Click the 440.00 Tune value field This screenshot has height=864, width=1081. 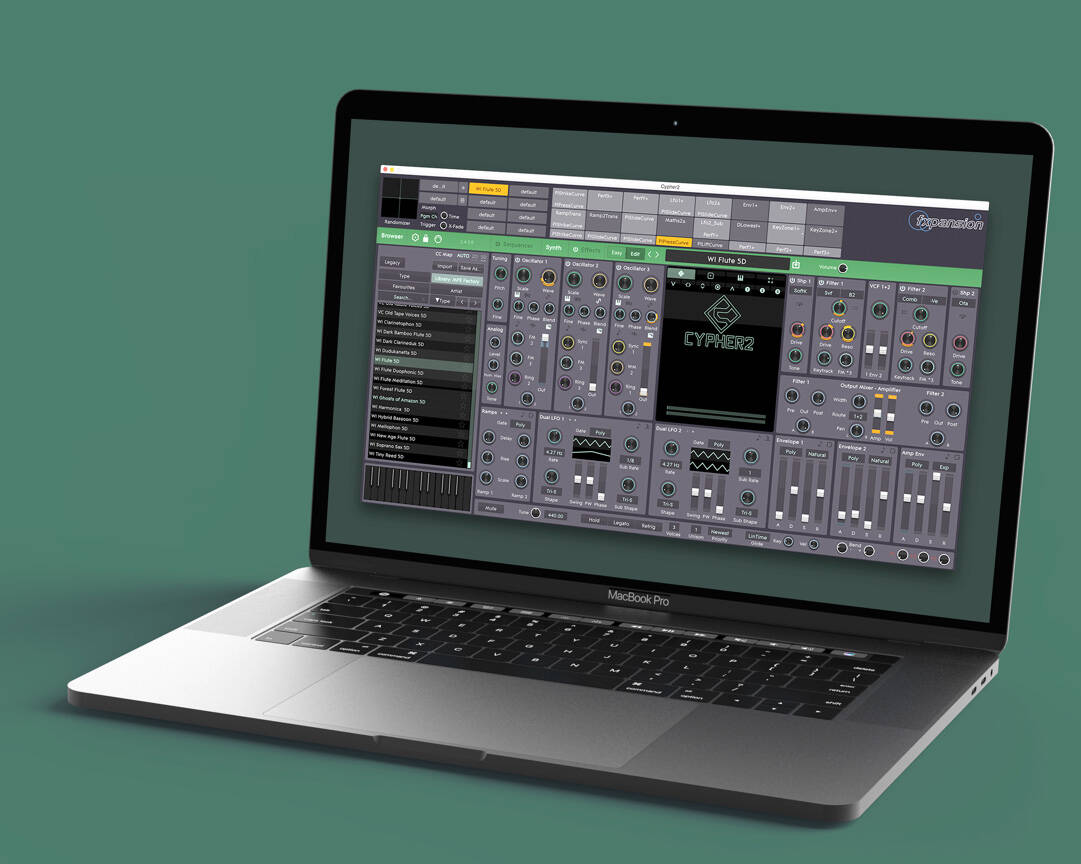pyautogui.click(x=556, y=516)
